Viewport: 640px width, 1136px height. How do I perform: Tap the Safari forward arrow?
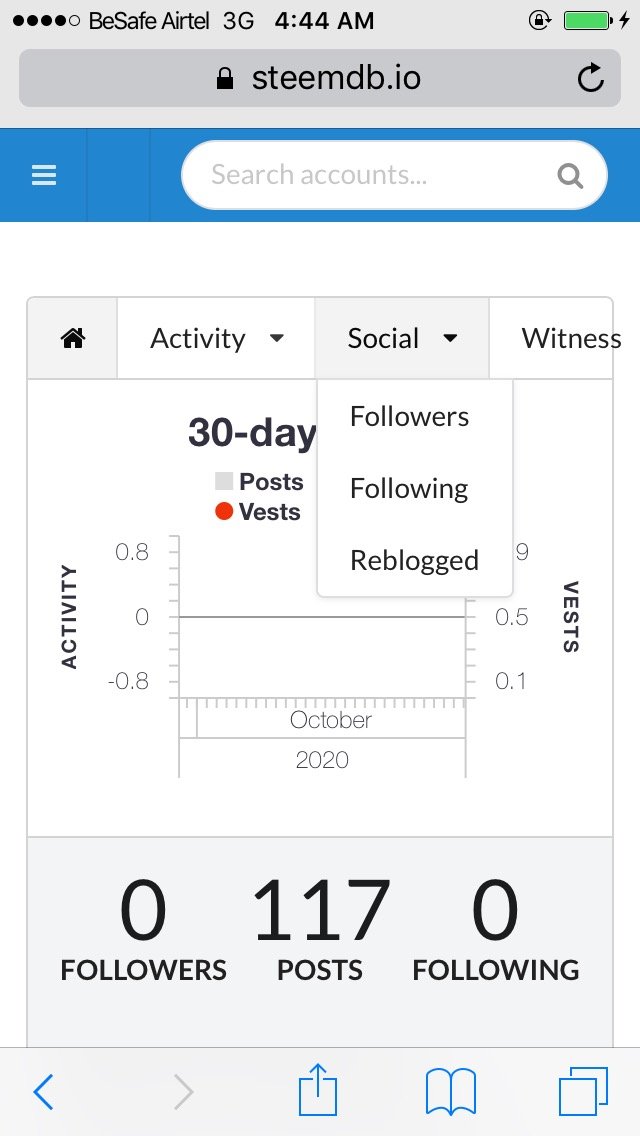pyautogui.click(x=184, y=1091)
